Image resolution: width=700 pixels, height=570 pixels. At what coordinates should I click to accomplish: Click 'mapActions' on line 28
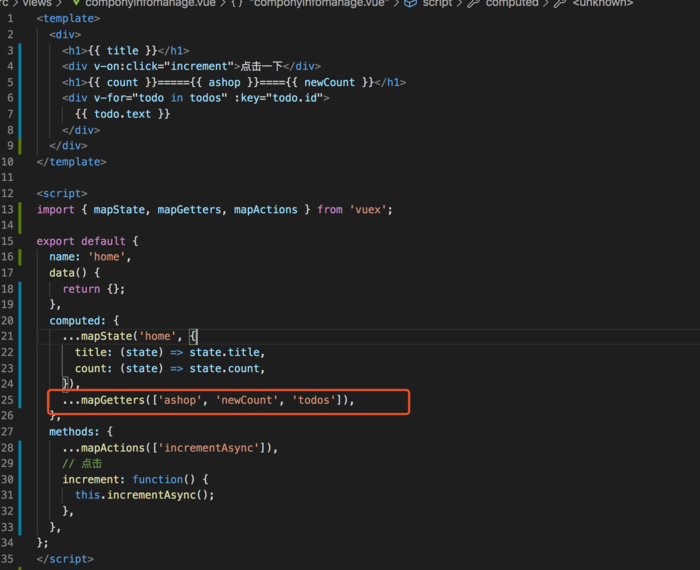[x=113, y=448]
